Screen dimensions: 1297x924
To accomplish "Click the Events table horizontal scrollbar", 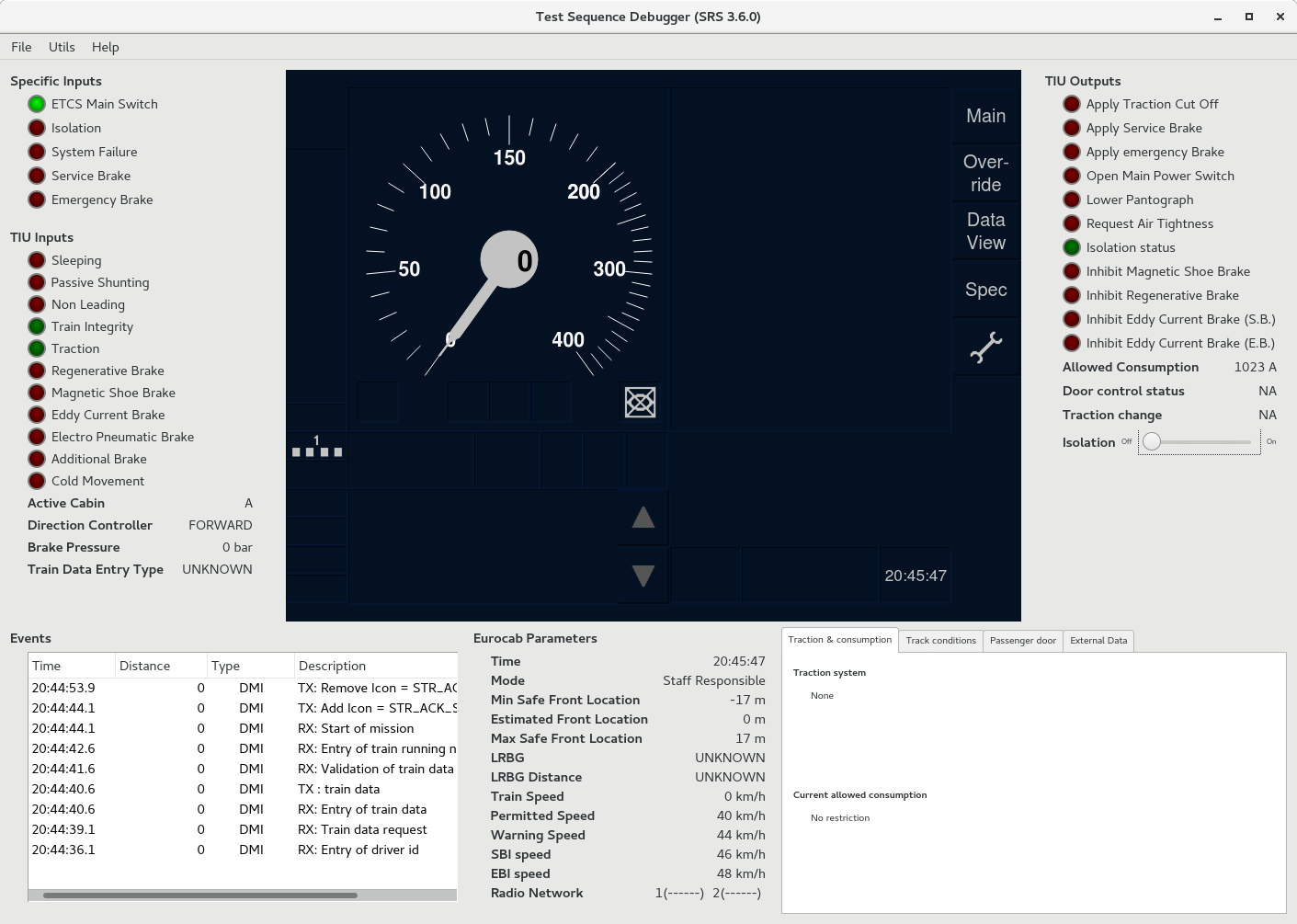I will coord(200,895).
